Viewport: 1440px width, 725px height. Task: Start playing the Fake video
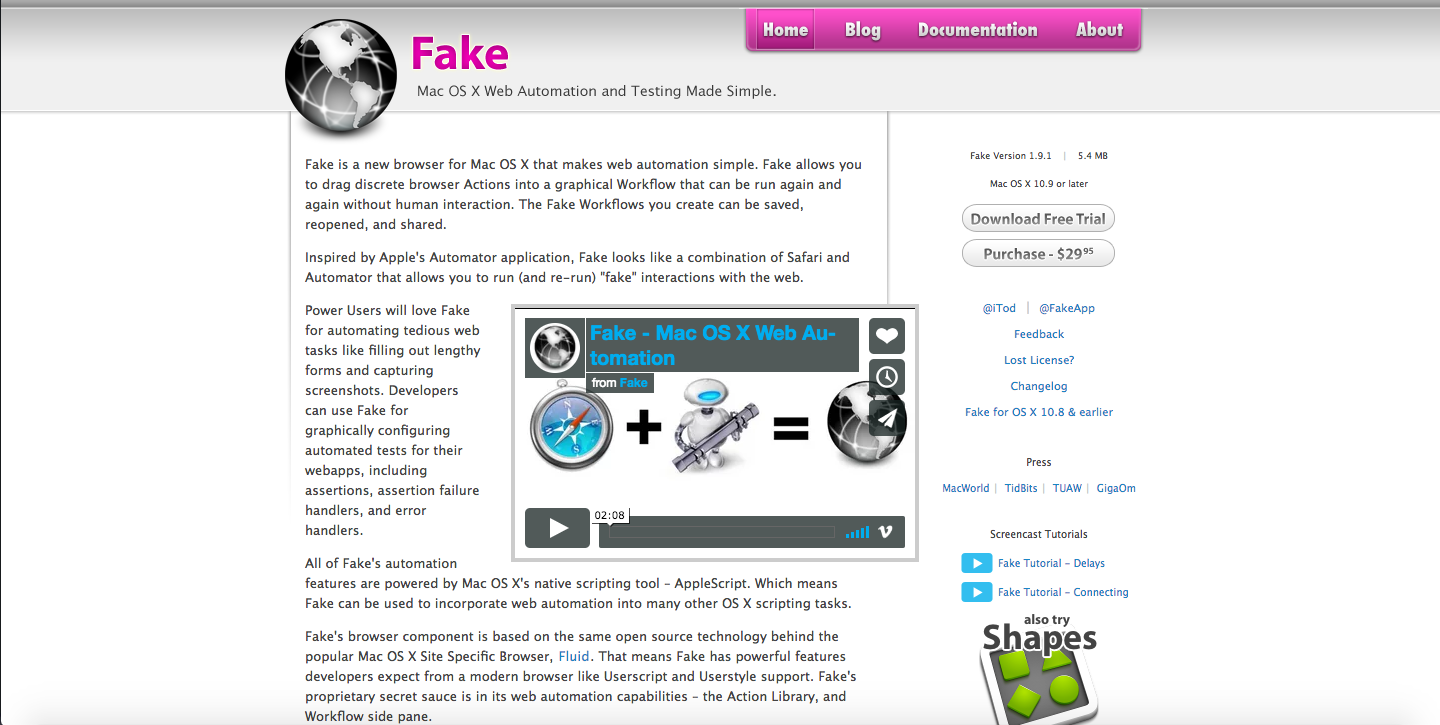[557, 528]
